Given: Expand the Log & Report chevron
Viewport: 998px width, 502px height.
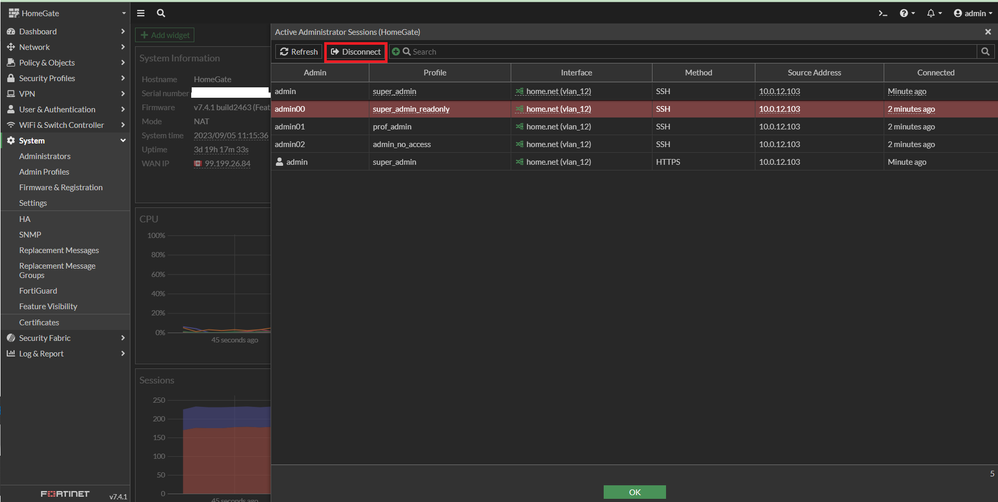Looking at the screenshot, I should coord(123,353).
